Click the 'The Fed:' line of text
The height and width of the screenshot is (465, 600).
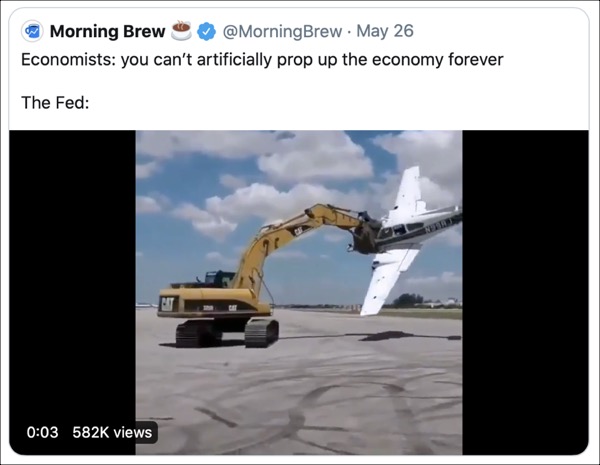coord(55,103)
